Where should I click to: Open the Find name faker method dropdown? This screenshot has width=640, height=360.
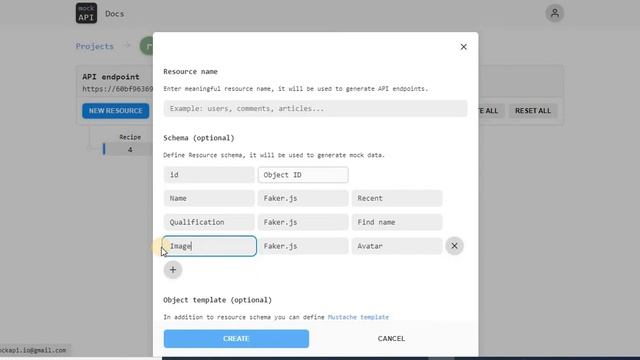click(397, 222)
